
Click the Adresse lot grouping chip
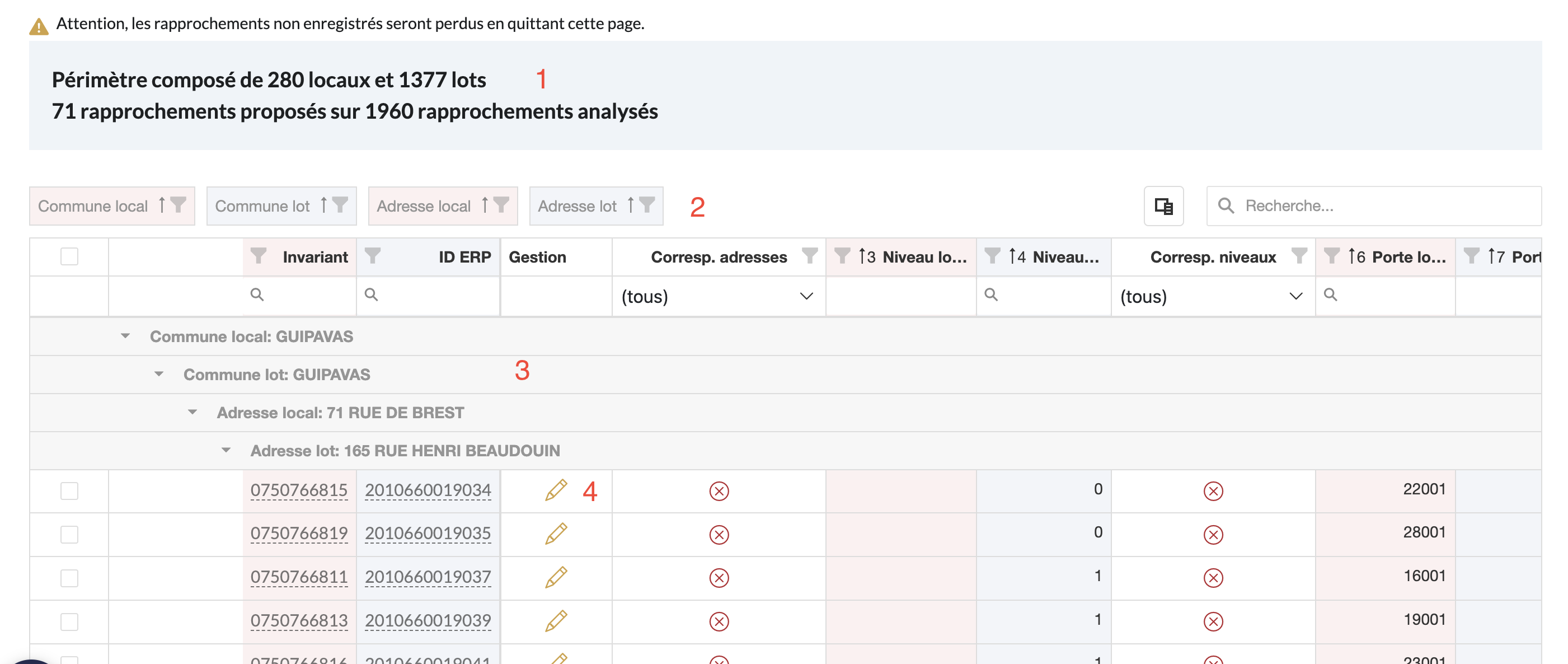[x=577, y=207]
